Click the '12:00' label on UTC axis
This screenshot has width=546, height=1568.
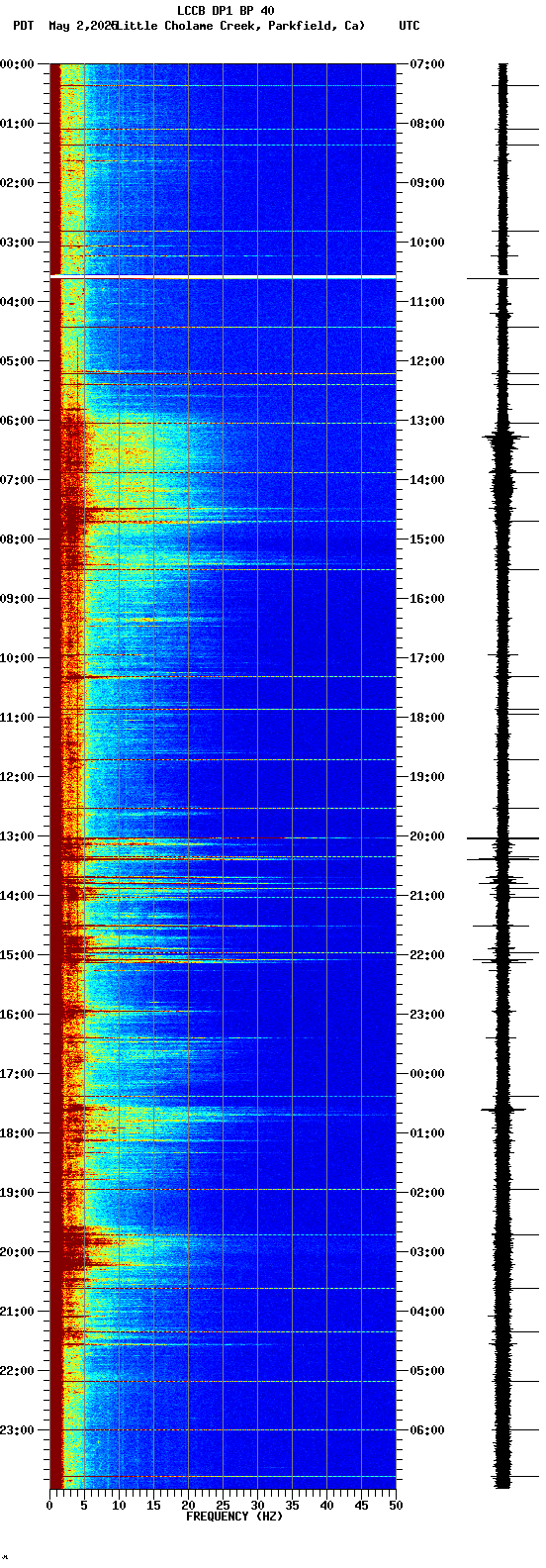(427, 361)
